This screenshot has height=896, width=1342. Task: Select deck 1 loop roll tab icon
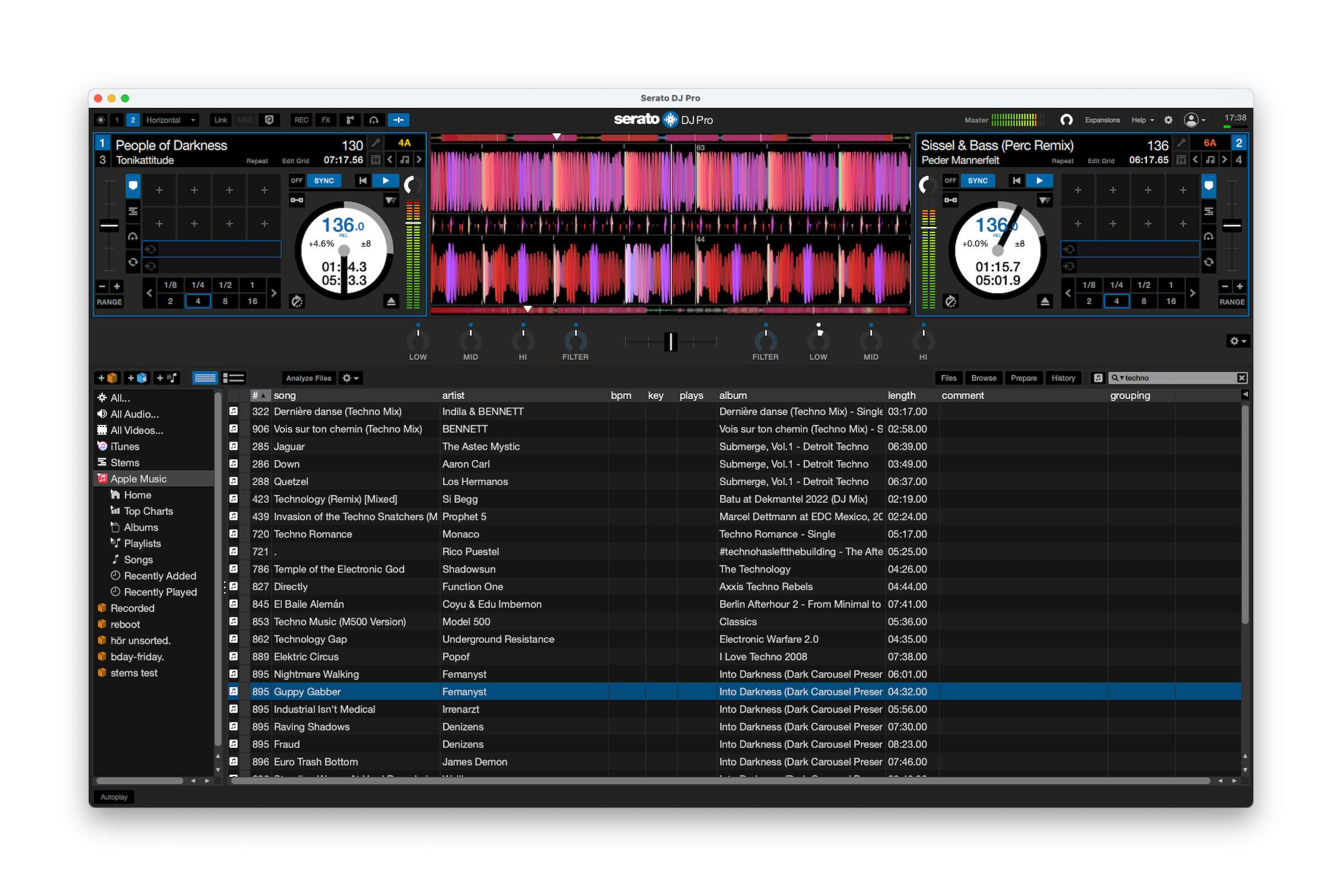133,236
